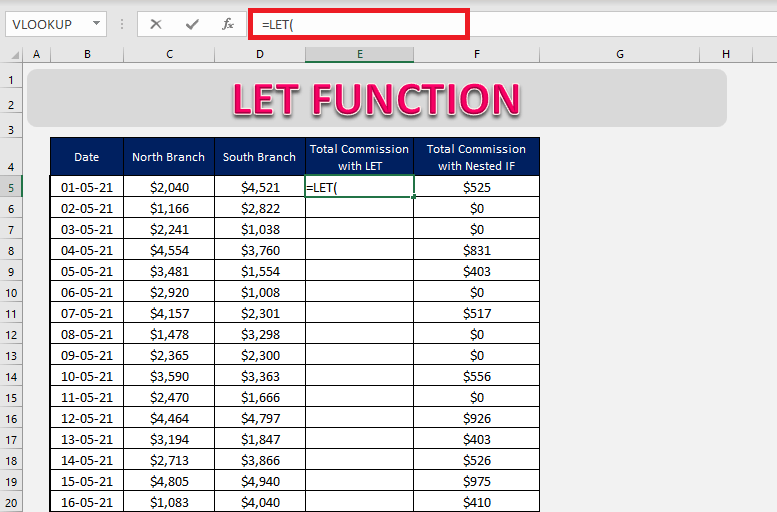Image resolution: width=777 pixels, height=512 pixels.
Task: Select column H header
Action: (725, 54)
